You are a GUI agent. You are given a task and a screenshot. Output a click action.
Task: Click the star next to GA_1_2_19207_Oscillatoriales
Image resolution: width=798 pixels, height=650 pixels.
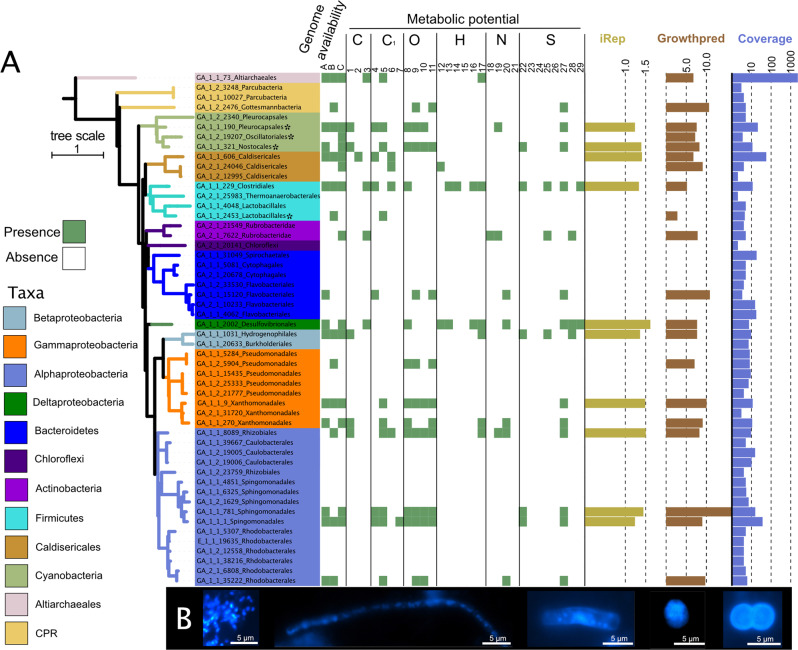(291, 137)
